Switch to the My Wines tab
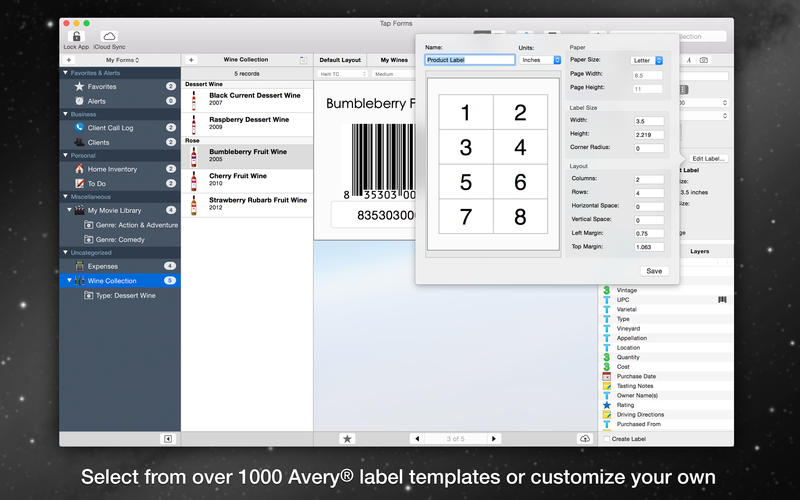This screenshot has width=800, height=500. (394, 60)
